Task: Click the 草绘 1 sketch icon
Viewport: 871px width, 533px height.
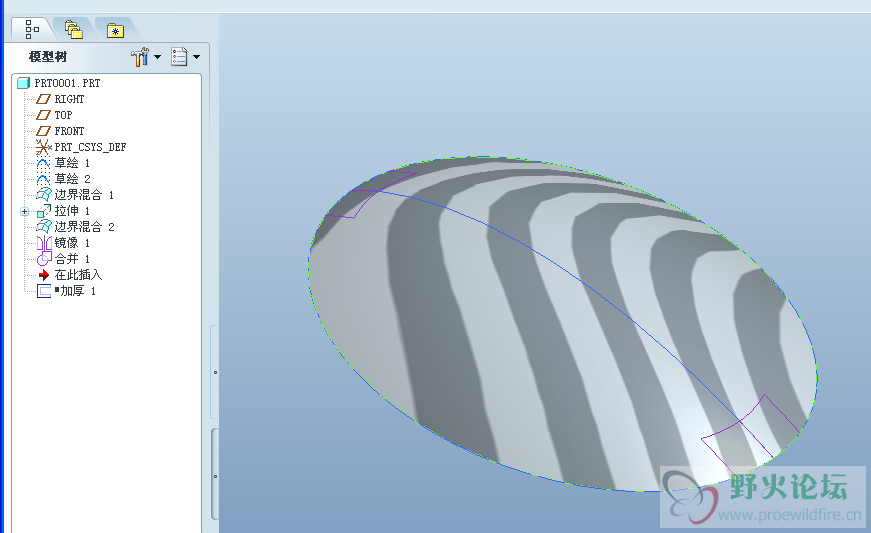Action: (x=43, y=163)
